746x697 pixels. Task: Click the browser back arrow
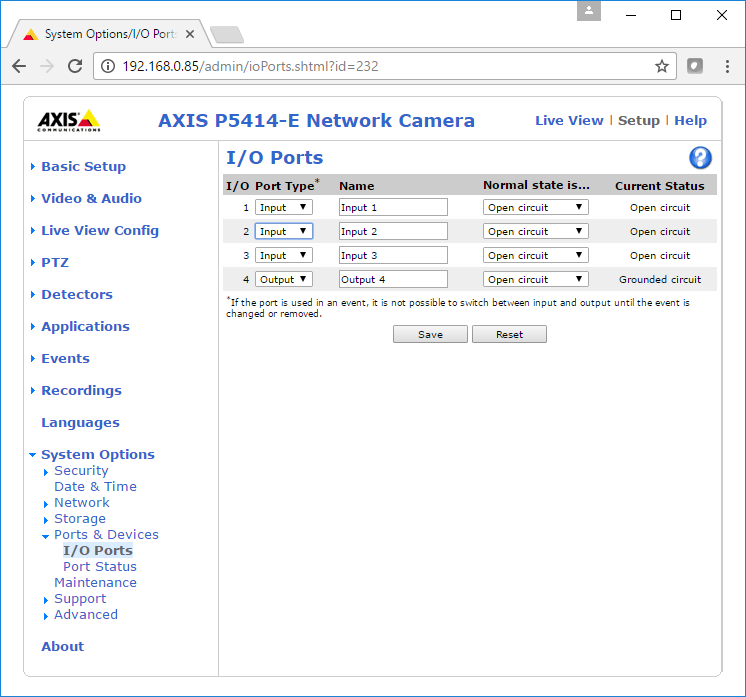point(19,66)
